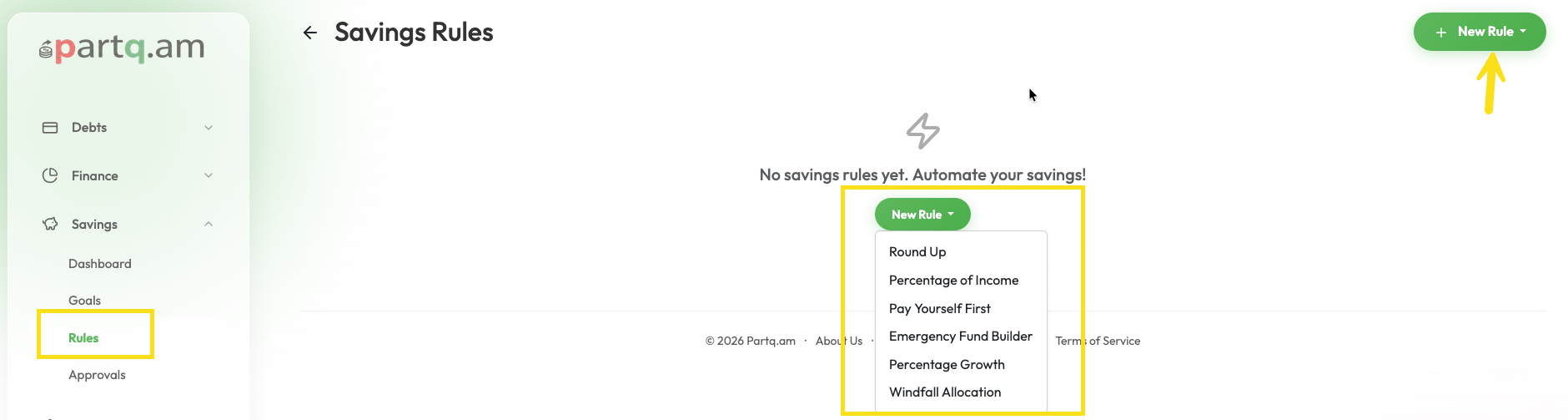Click the back arrow beside Savings Rules

click(310, 33)
